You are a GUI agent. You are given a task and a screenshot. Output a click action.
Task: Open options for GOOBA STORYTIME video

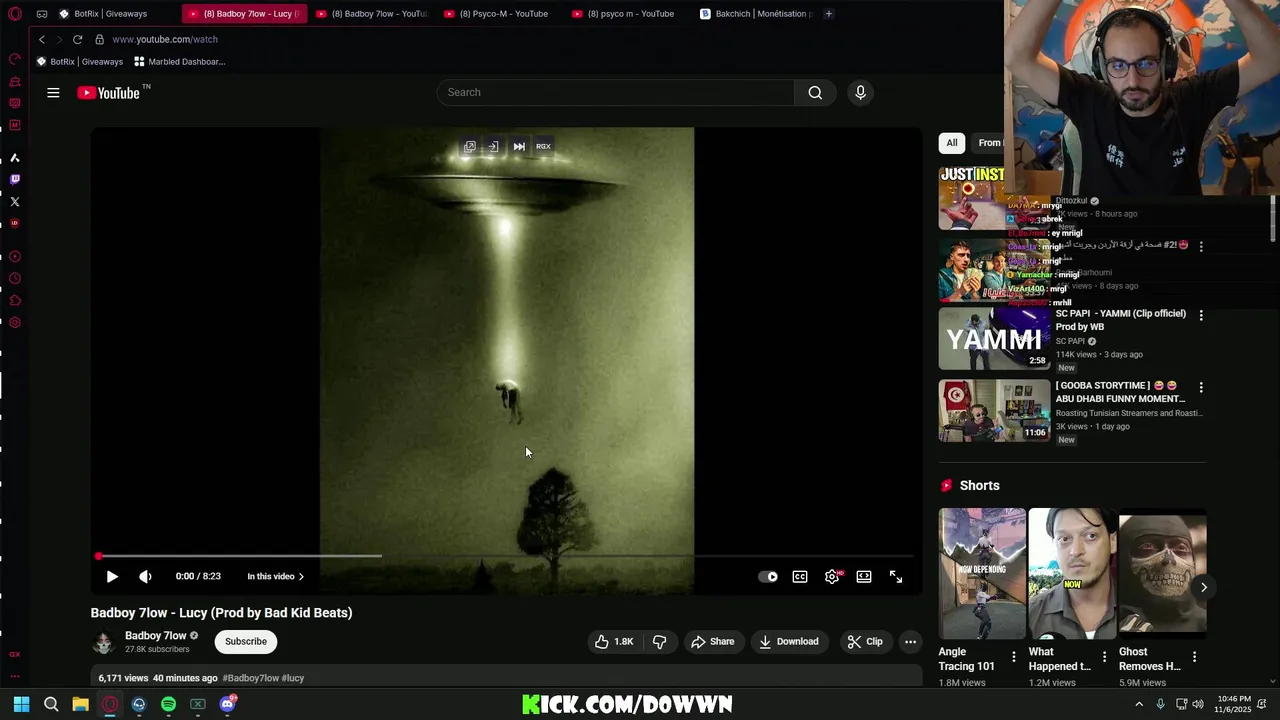click(1201, 387)
